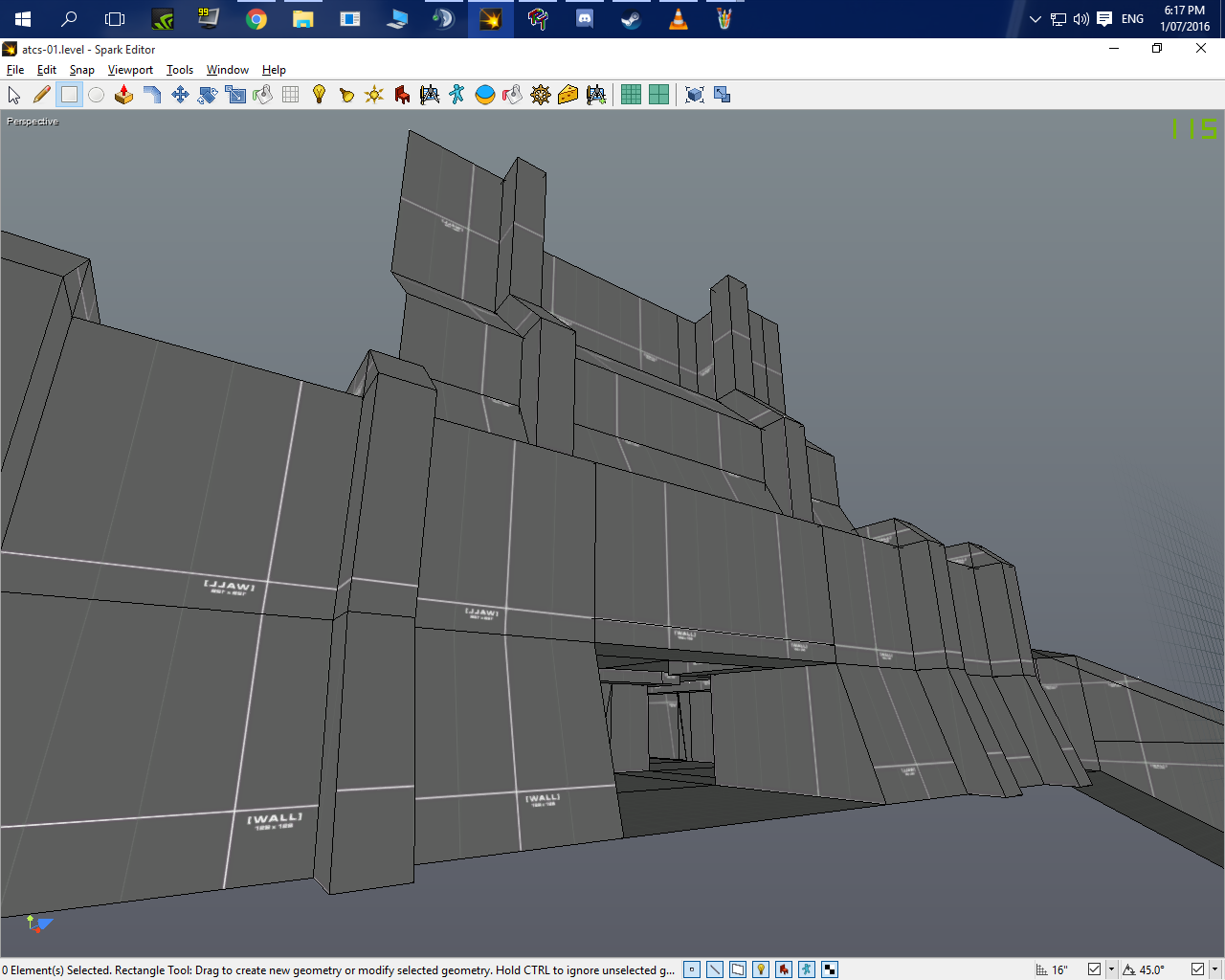Open the Tools menu
The height and width of the screenshot is (980, 1225).
coord(179,70)
